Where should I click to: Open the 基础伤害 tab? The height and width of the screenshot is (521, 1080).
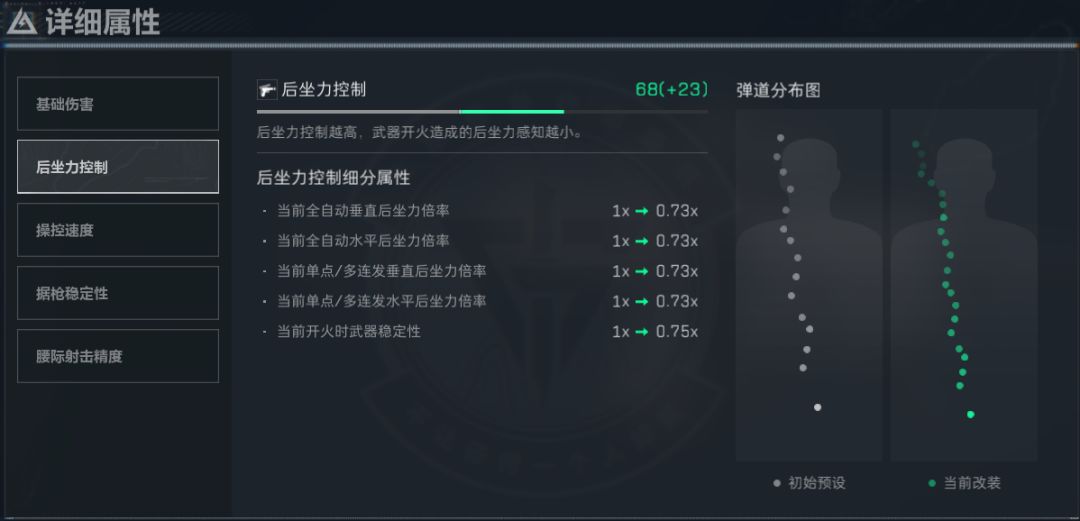(x=118, y=104)
